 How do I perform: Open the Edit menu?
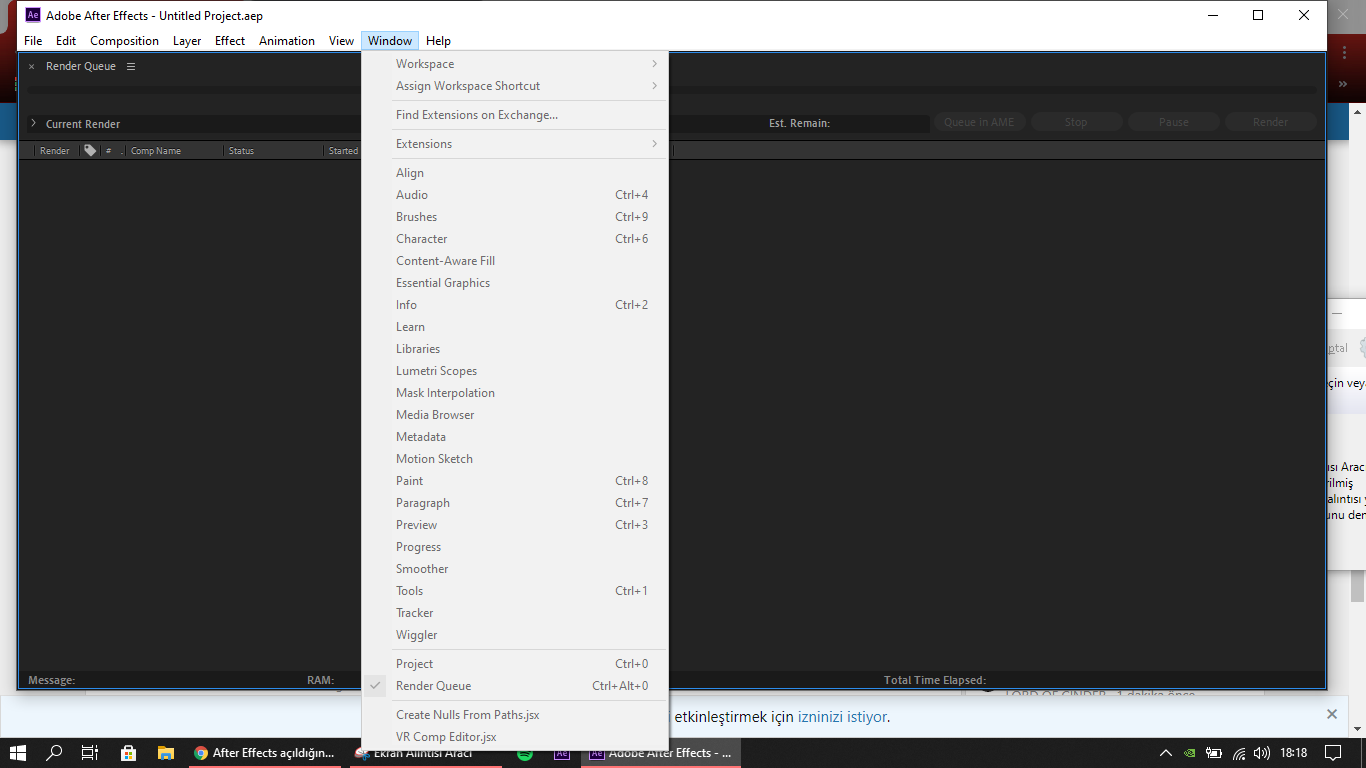(66, 41)
